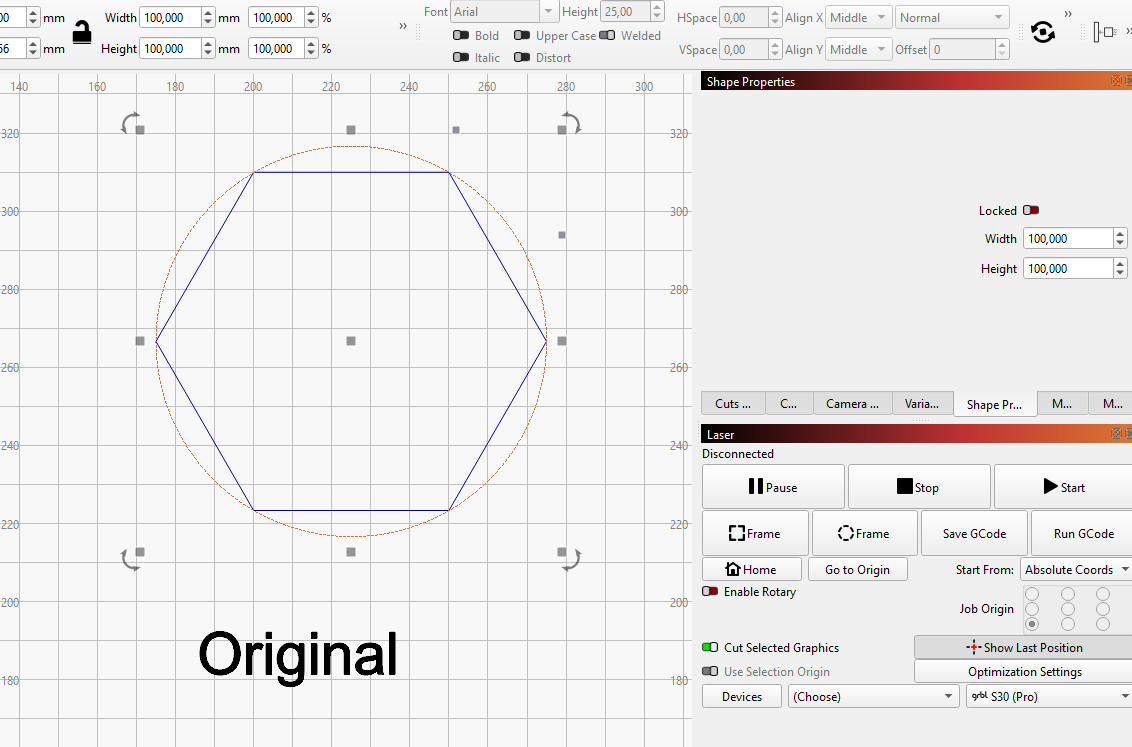The width and height of the screenshot is (1132, 747).
Task: Disable Cut Selected Graphics
Action: [711, 647]
